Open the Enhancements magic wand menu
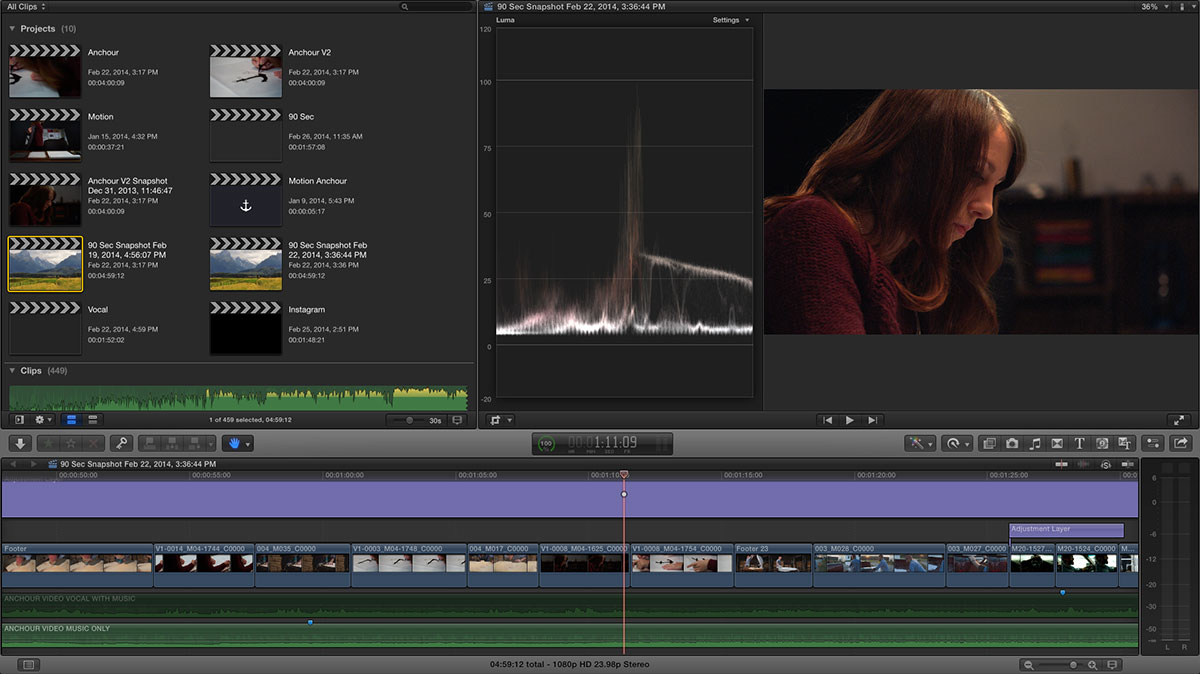This screenshot has width=1200, height=674. click(919, 443)
